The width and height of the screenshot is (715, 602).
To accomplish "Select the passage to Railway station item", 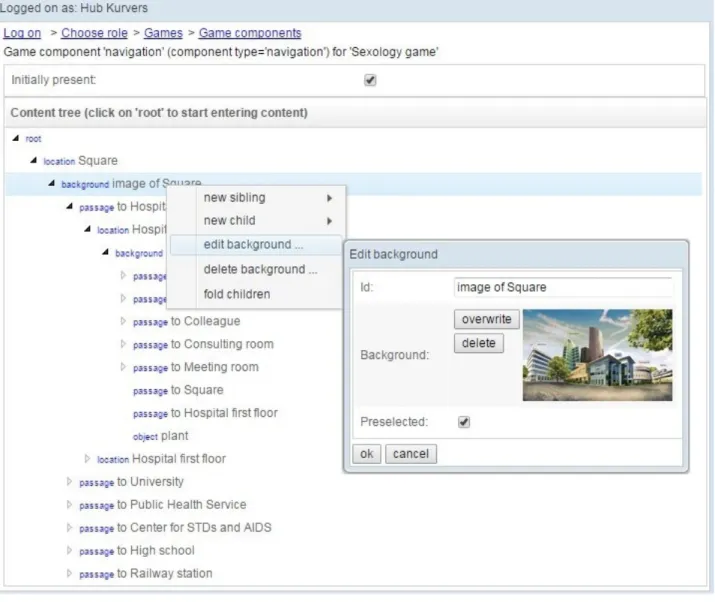I will coord(146,574).
